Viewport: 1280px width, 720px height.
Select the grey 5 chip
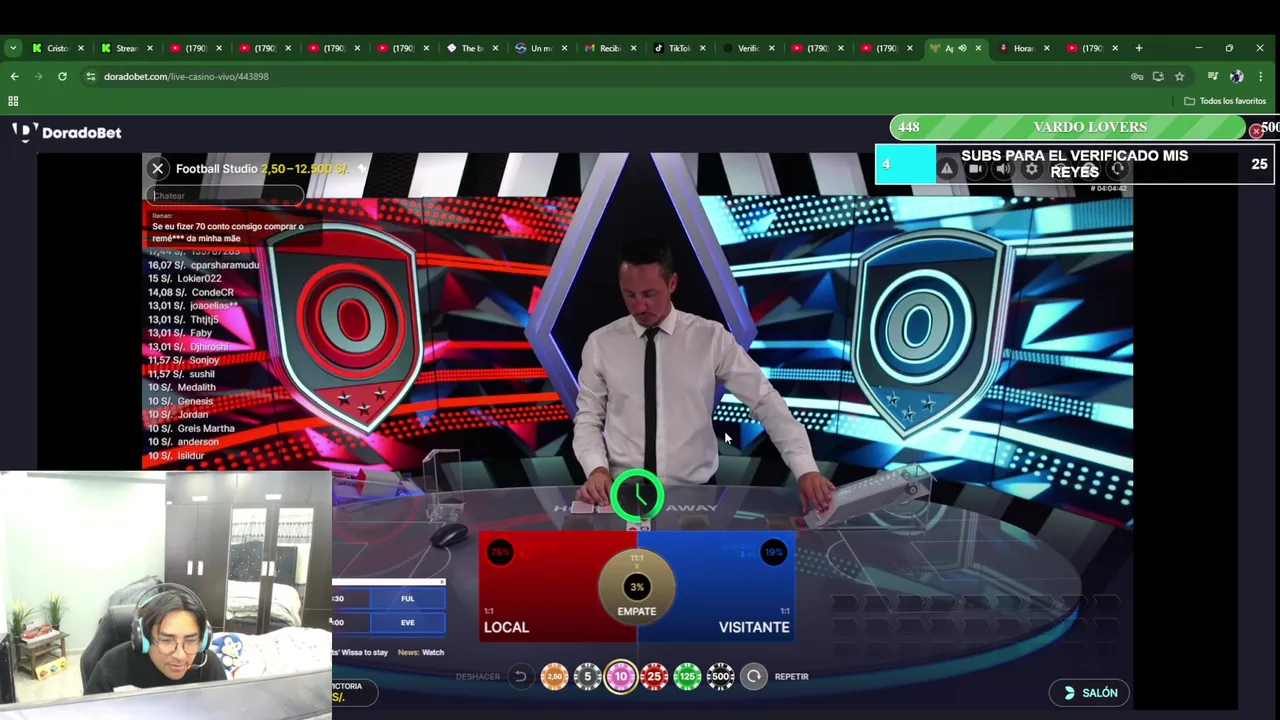587,677
